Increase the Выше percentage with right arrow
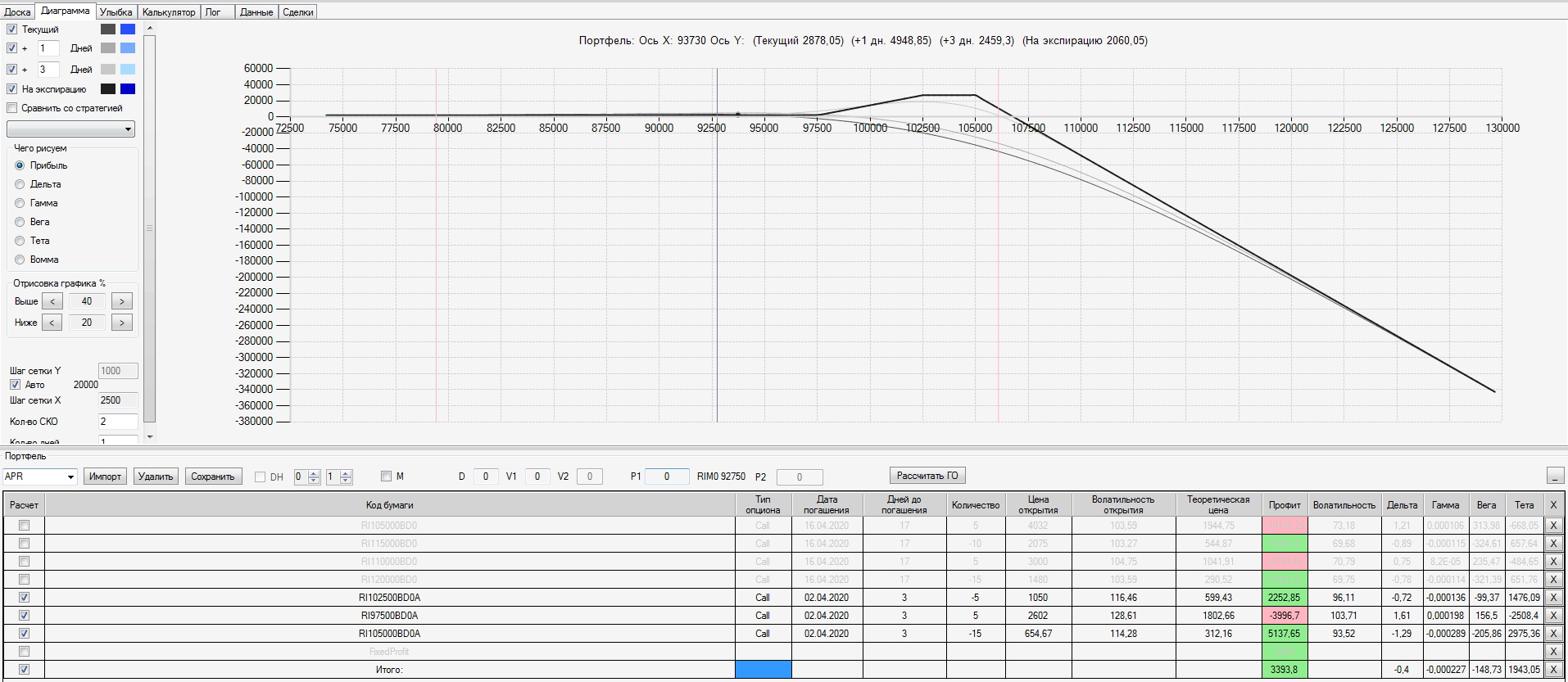This screenshot has width=1568, height=682. 122,301
